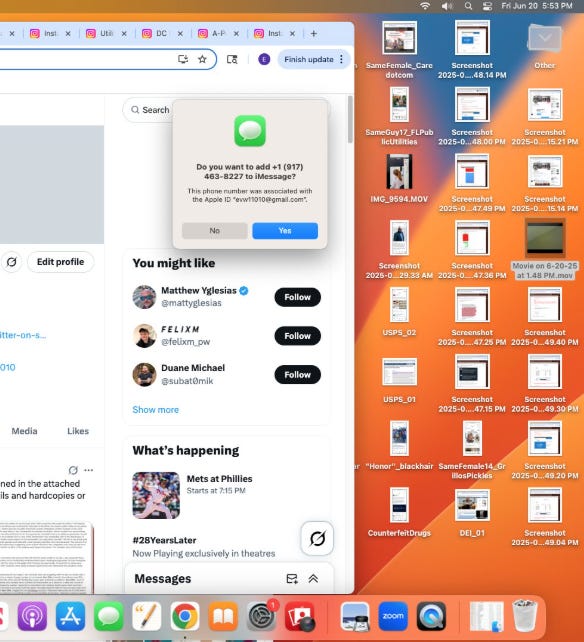584x642 pixels.
Task: Open Podcasts in the Dock
Action: point(32,616)
